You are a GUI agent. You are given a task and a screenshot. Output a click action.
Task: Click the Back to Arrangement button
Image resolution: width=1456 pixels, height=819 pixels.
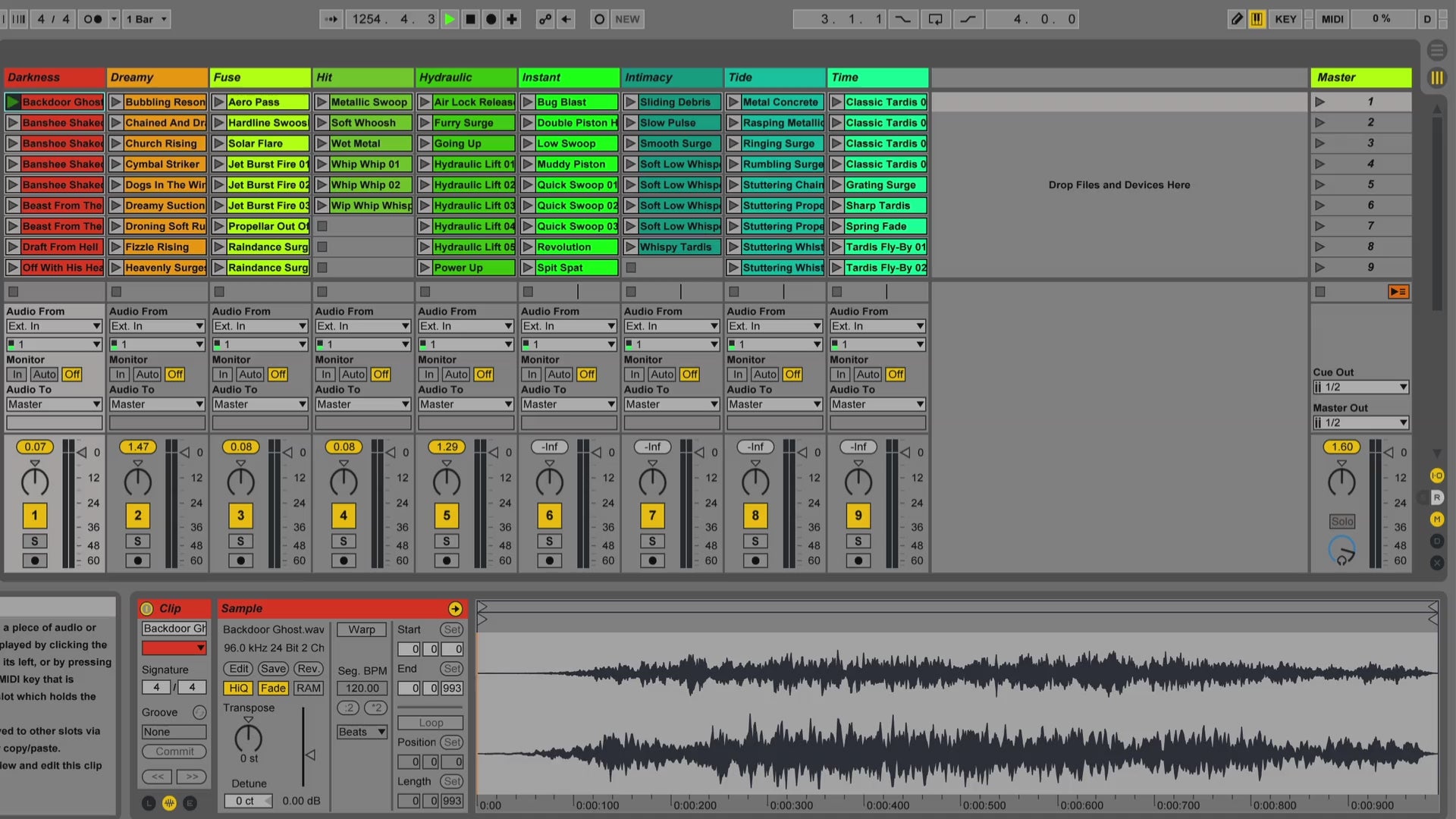pos(1398,292)
